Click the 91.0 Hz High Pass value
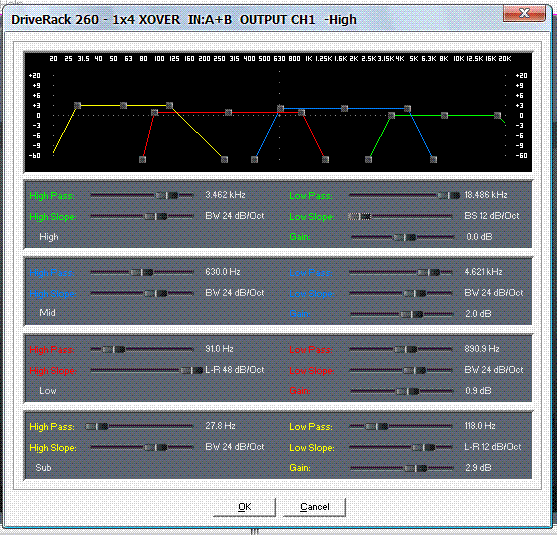The height and width of the screenshot is (535, 557). (x=220, y=349)
